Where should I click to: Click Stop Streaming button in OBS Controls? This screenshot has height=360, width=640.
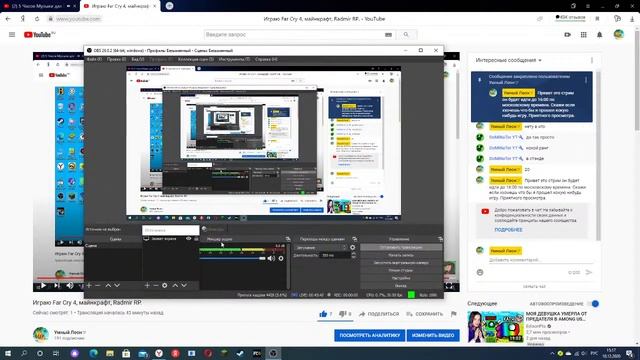(401, 247)
